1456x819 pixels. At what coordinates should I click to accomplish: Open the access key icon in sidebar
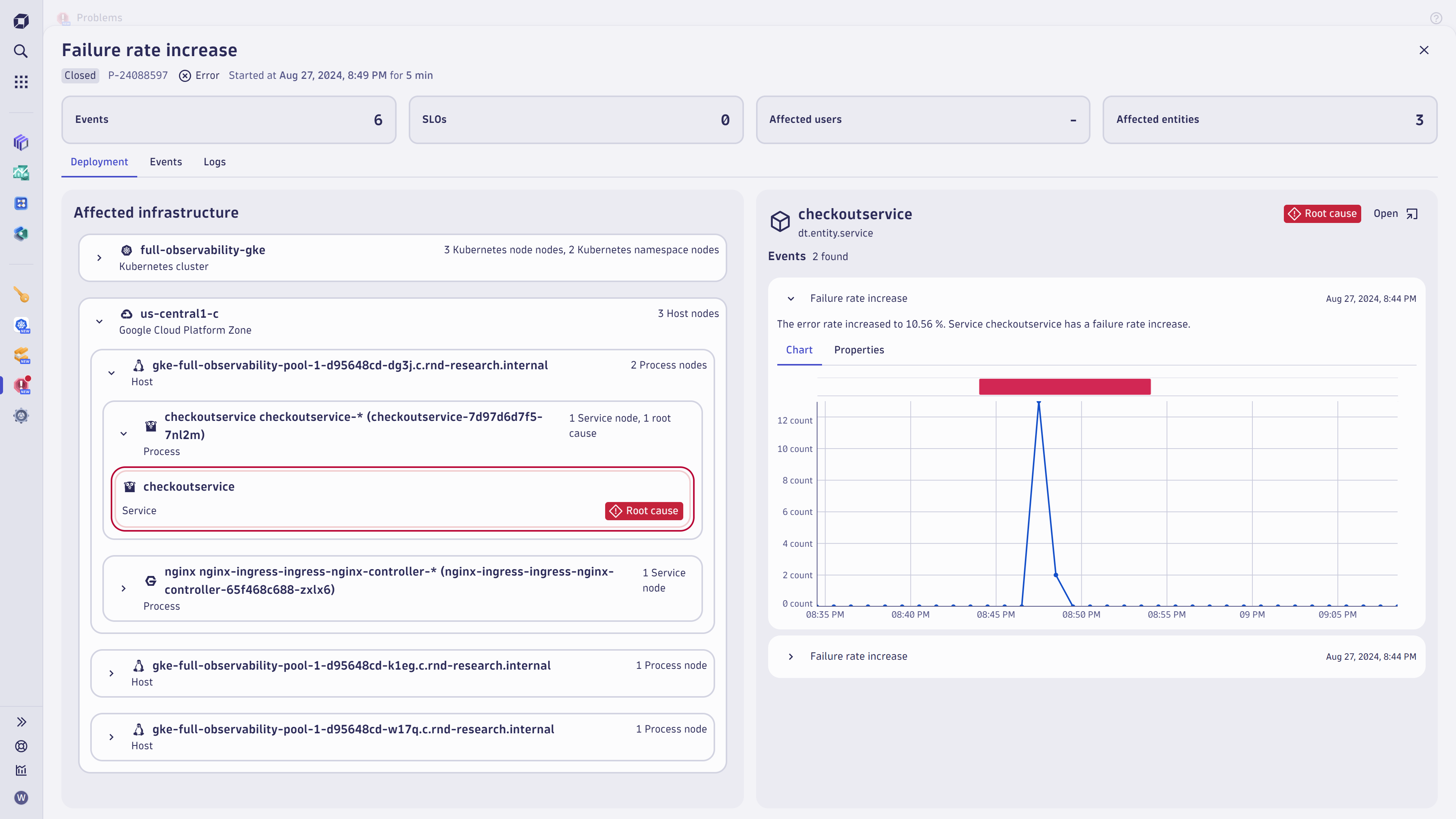[x=21, y=295]
